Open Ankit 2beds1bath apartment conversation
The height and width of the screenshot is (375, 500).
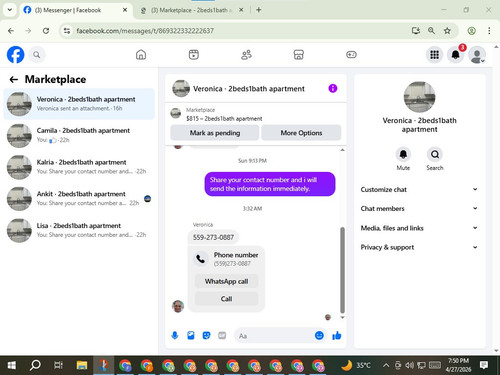point(79,198)
